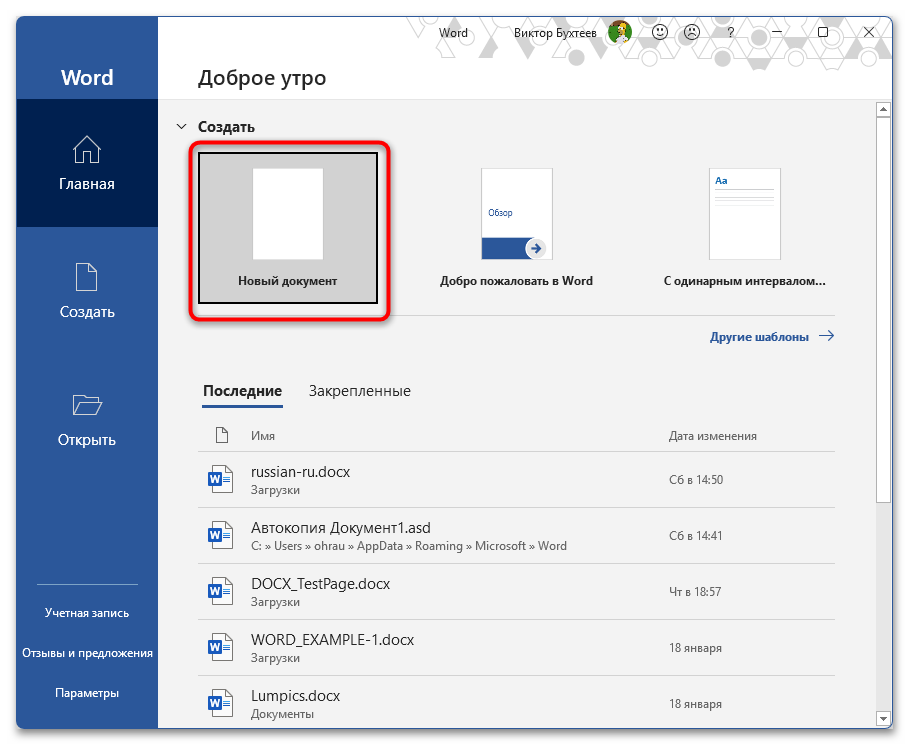This screenshot has height=745, width=909.
Task: Click the vertical scrollbar down arrow
Action: click(884, 720)
